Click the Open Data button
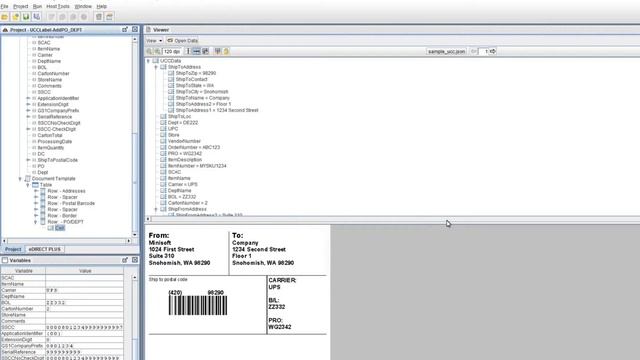 coord(182,41)
